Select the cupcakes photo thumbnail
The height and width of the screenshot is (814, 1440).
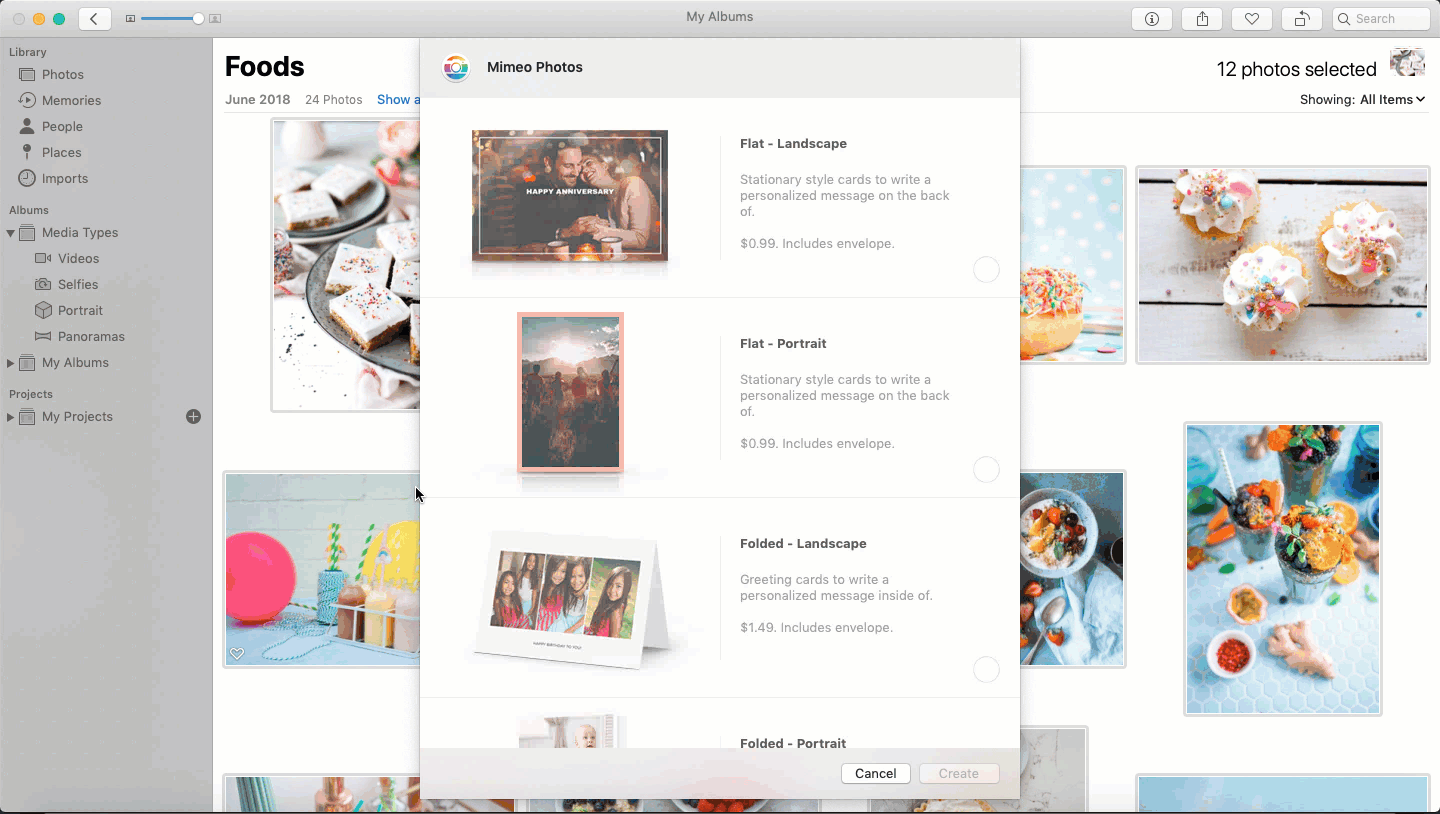[x=1283, y=265]
